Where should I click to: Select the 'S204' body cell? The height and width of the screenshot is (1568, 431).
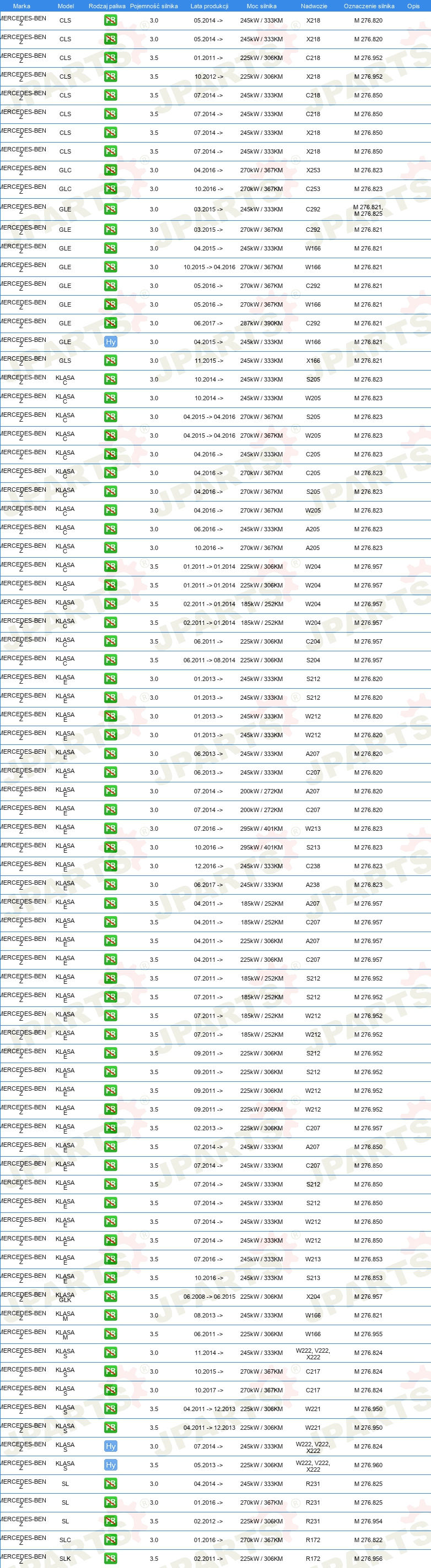[x=314, y=660]
